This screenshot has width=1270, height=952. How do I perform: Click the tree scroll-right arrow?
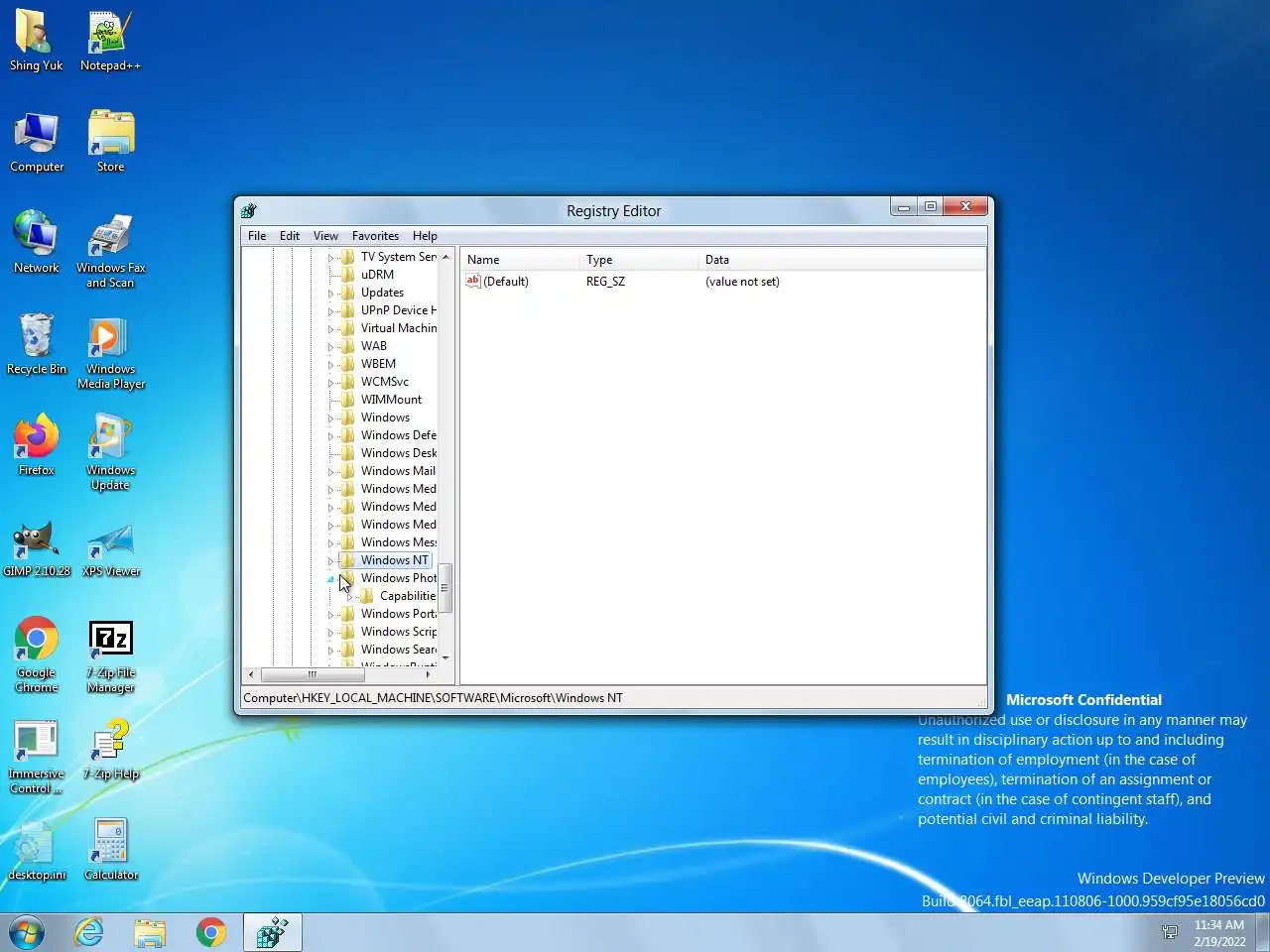coord(429,674)
